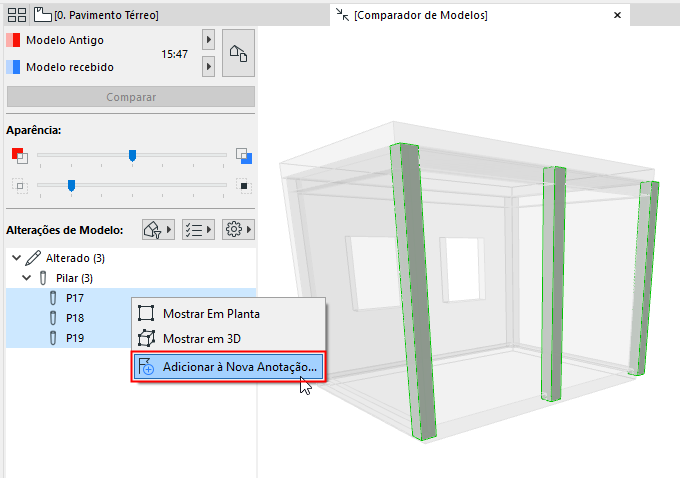
Task: Click the 3D cube icon beside Mostrar em 3D
Action: [146, 338]
